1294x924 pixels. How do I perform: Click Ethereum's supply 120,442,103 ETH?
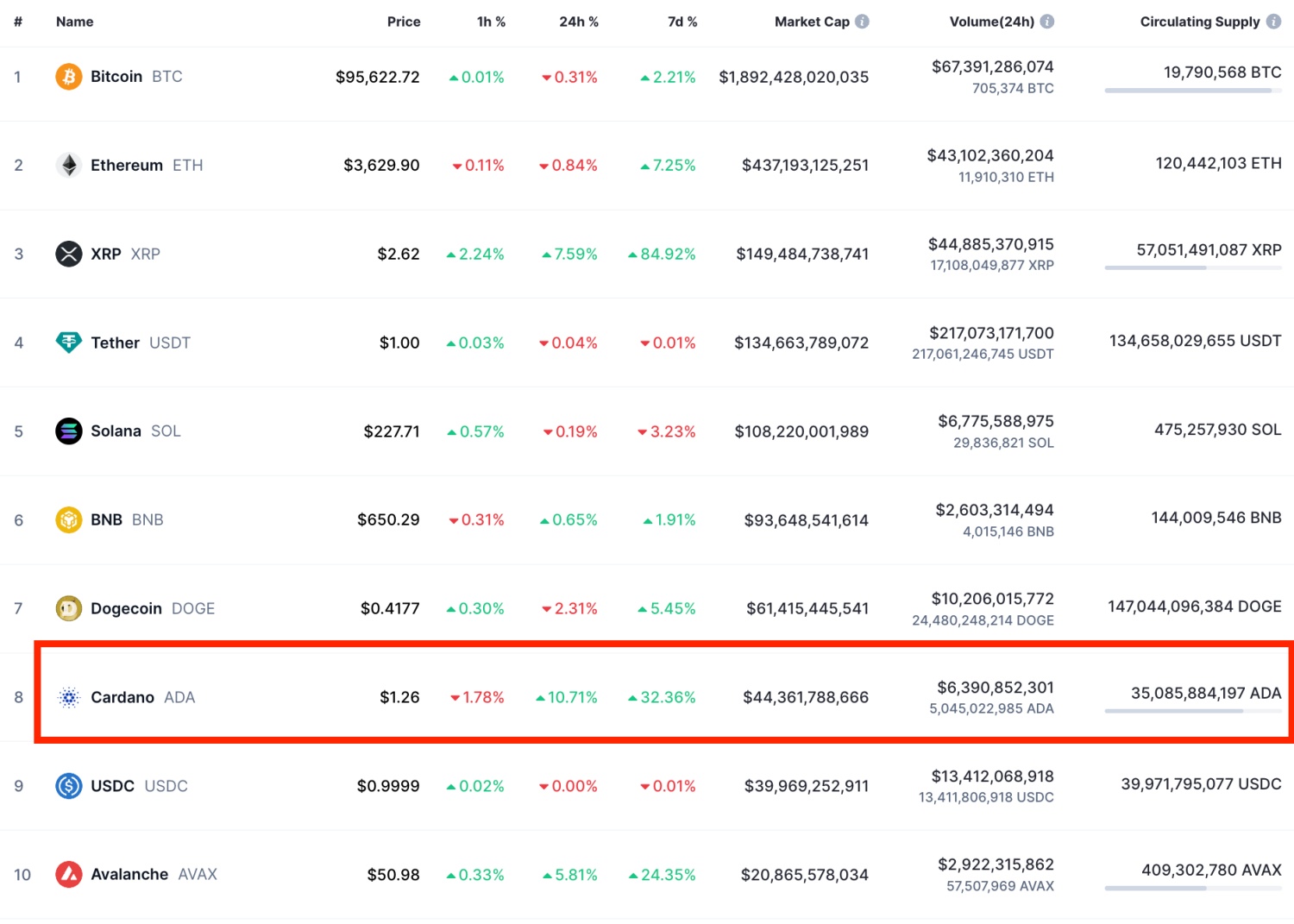pos(1219,163)
